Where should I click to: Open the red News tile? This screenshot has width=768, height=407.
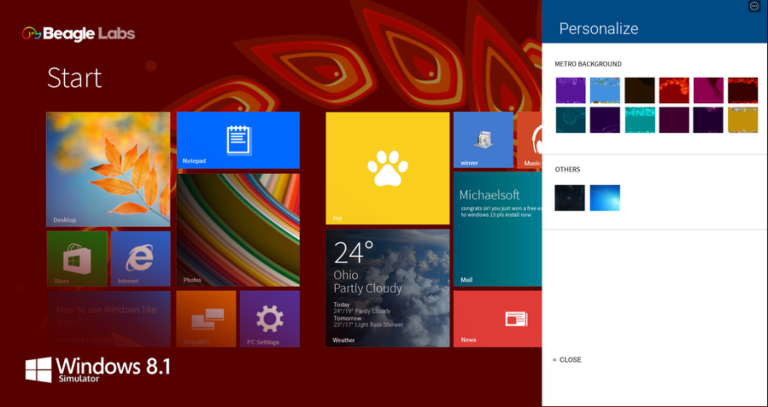pos(498,319)
